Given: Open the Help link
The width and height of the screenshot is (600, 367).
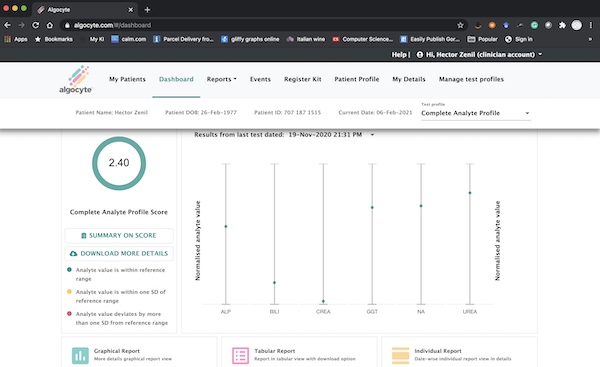Looking at the screenshot, I should tap(399, 55).
